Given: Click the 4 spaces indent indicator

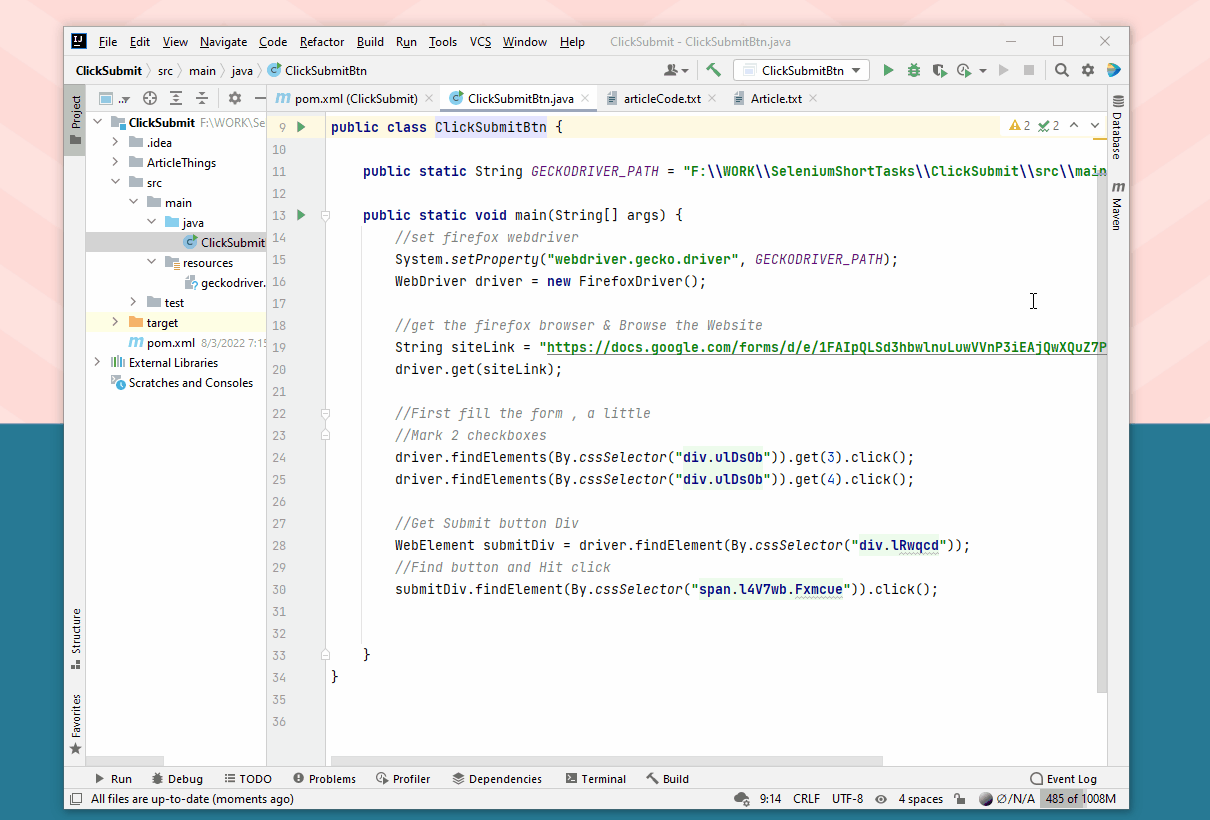Looking at the screenshot, I should click(920, 799).
